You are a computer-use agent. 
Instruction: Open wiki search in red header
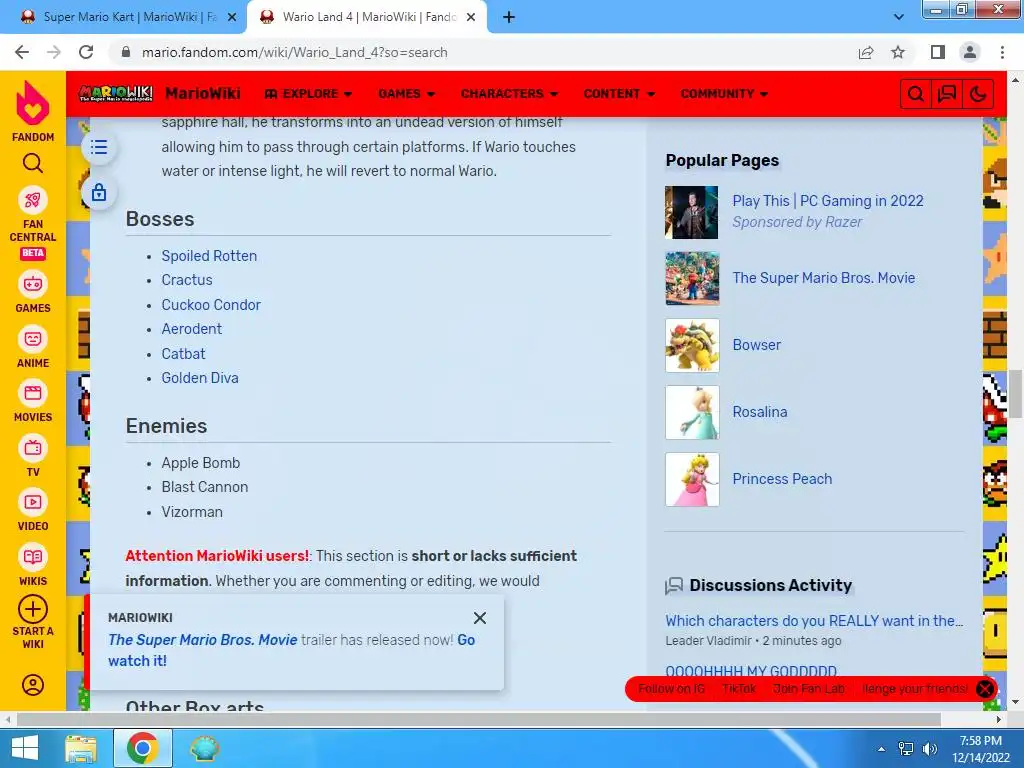point(916,94)
